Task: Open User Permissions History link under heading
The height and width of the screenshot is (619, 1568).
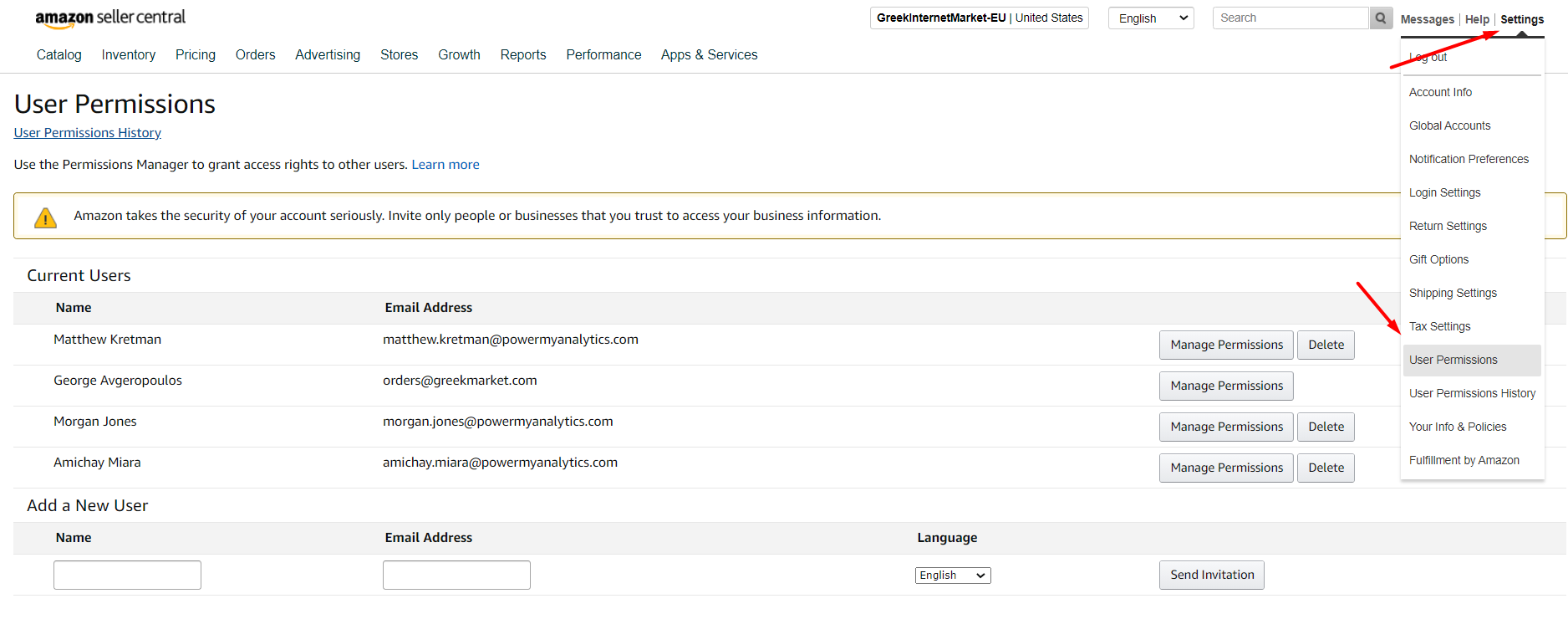Action: (x=88, y=133)
